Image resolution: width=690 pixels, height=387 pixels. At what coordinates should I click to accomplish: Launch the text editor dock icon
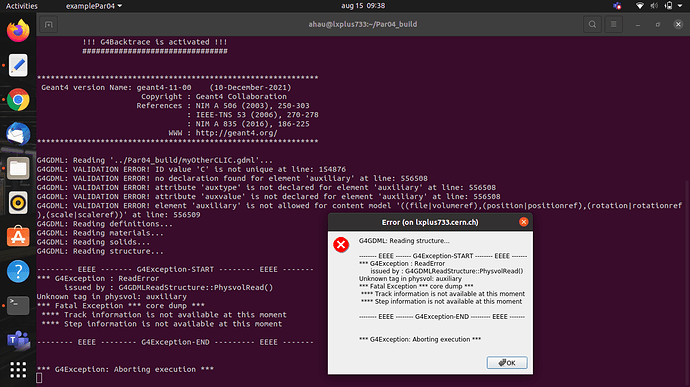pyautogui.click(x=18, y=65)
